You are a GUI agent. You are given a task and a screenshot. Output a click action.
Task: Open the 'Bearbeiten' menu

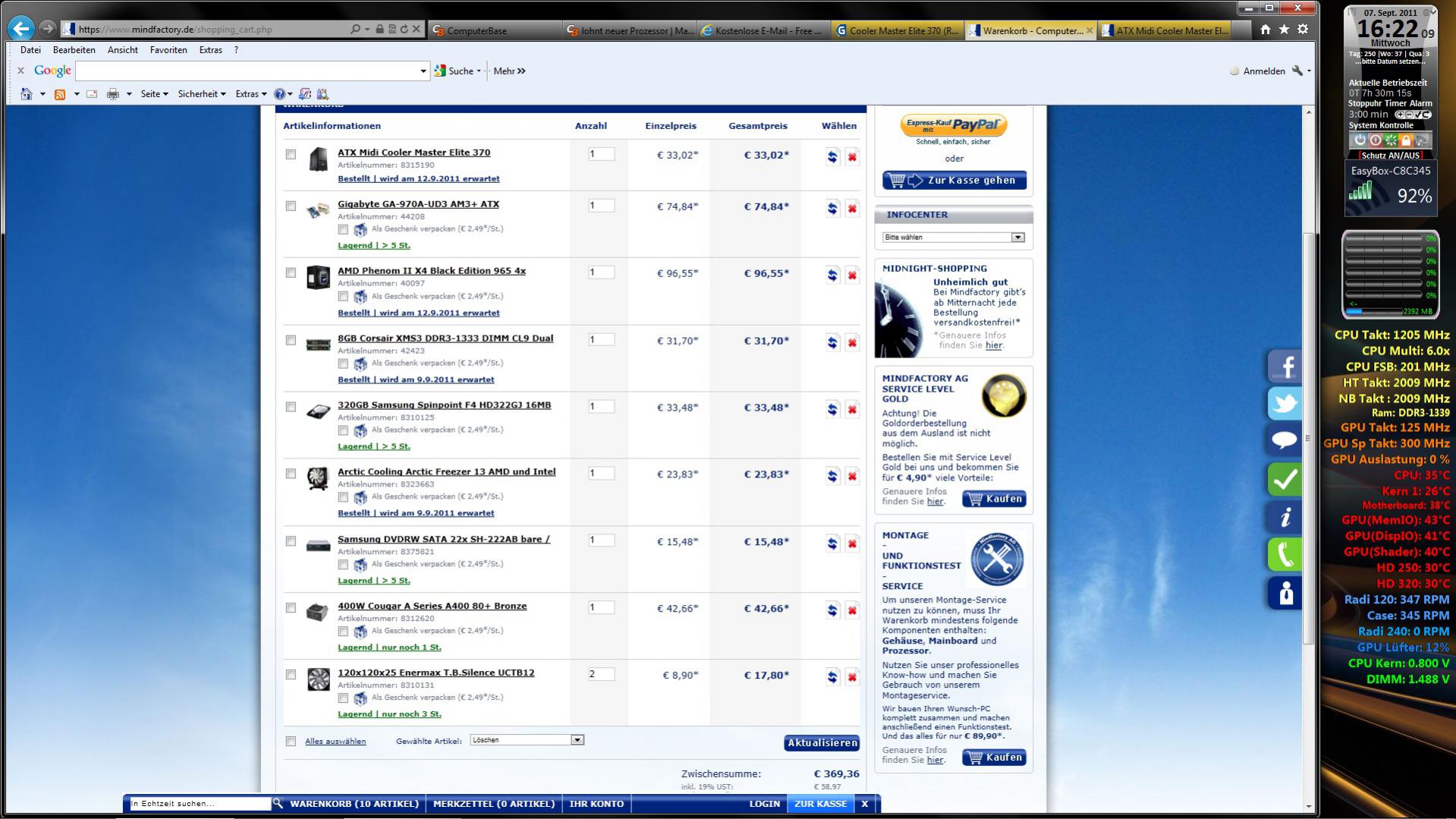[x=74, y=50]
